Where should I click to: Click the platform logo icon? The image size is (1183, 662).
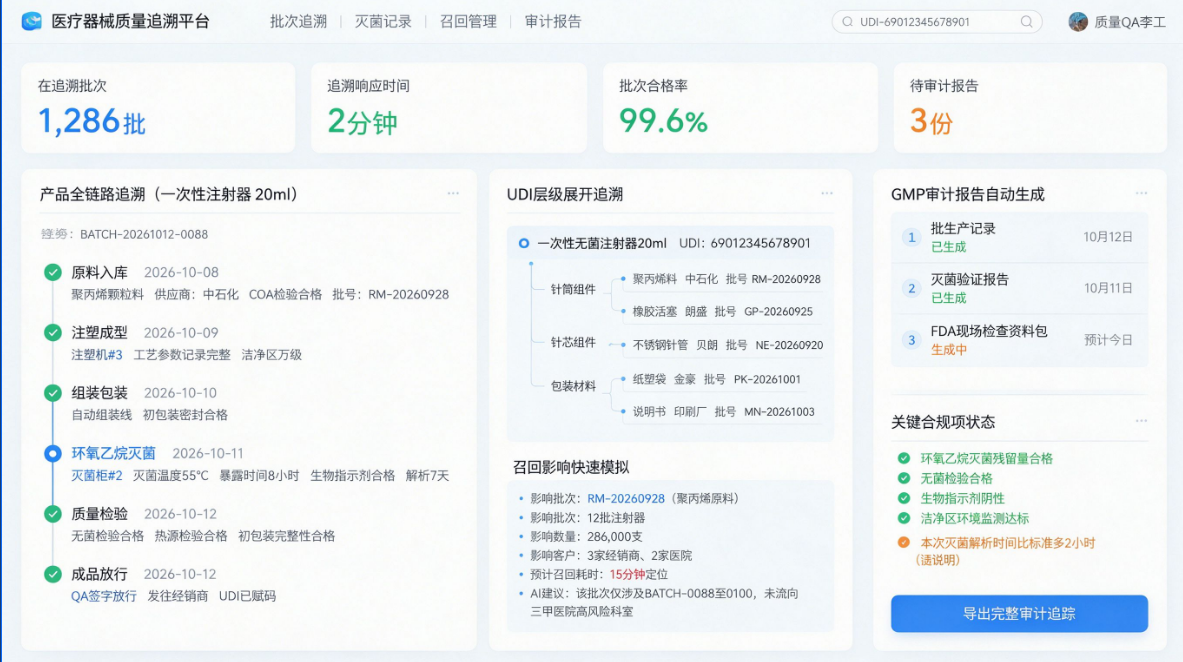(32, 21)
